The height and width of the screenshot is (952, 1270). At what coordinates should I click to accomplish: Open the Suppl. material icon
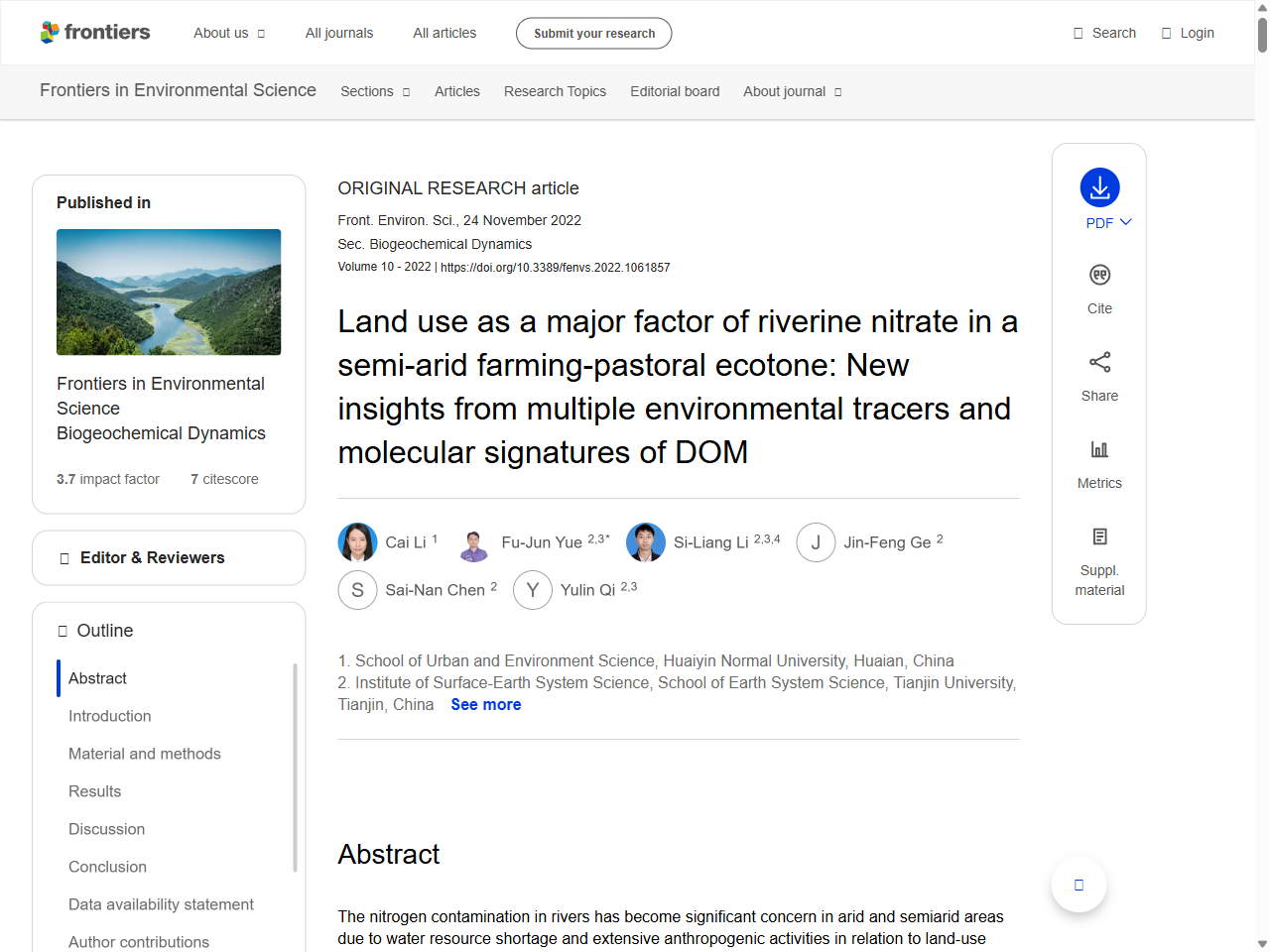click(x=1099, y=535)
